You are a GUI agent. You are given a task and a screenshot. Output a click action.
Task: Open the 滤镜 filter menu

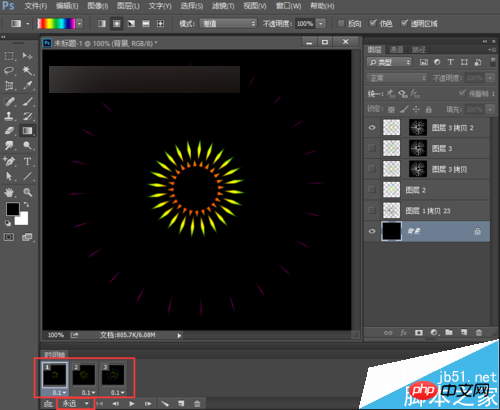pyautogui.click(x=223, y=6)
